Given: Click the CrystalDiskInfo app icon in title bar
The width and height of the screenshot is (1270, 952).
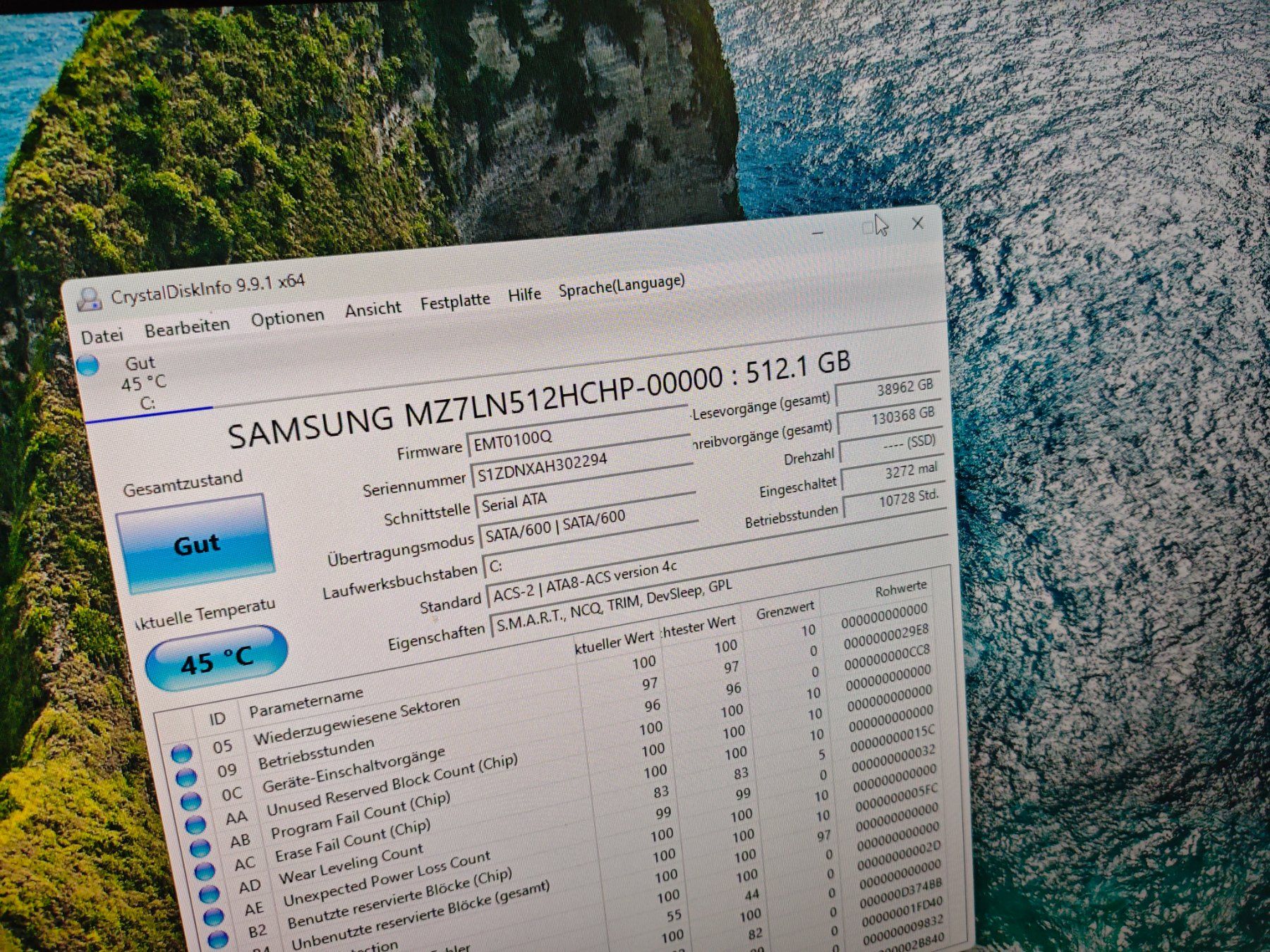Looking at the screenshot, I should click(89, 300).
